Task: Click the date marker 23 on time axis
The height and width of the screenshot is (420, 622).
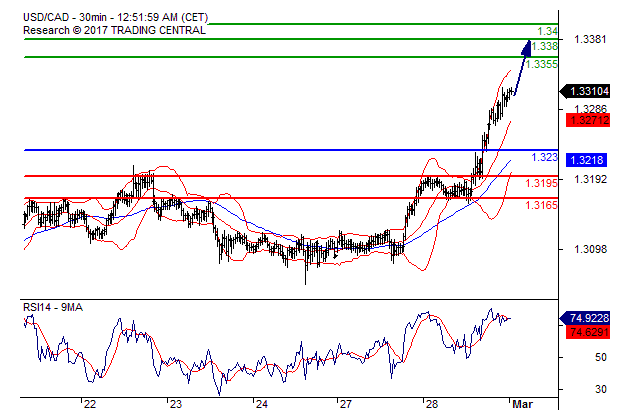Action: coord(176,404)
